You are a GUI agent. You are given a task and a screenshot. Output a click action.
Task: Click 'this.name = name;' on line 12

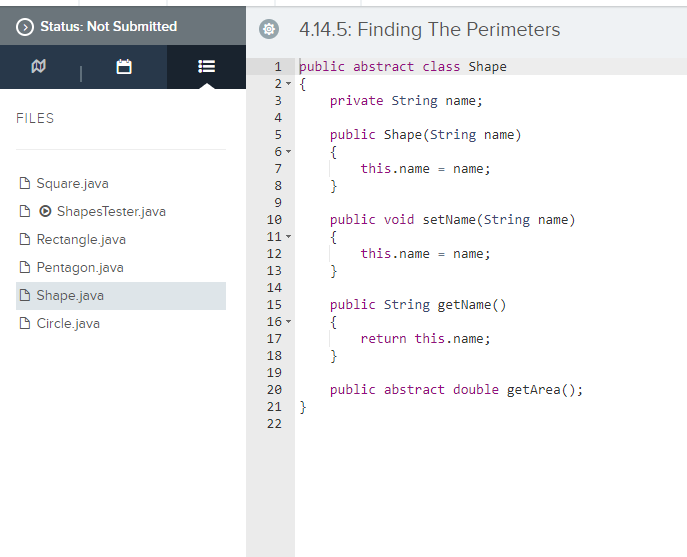pyautogui.click(x=425, y=254)
